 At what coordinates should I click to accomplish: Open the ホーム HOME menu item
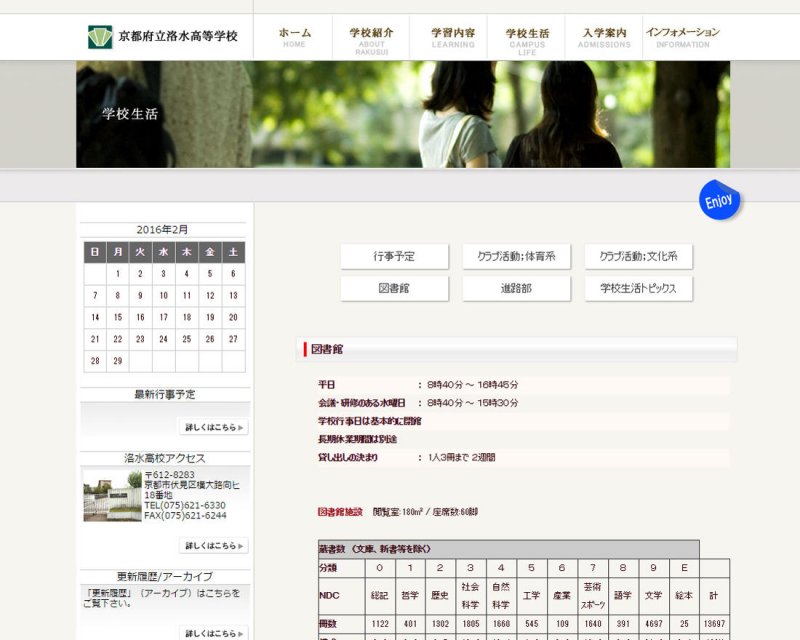(294, 37)
